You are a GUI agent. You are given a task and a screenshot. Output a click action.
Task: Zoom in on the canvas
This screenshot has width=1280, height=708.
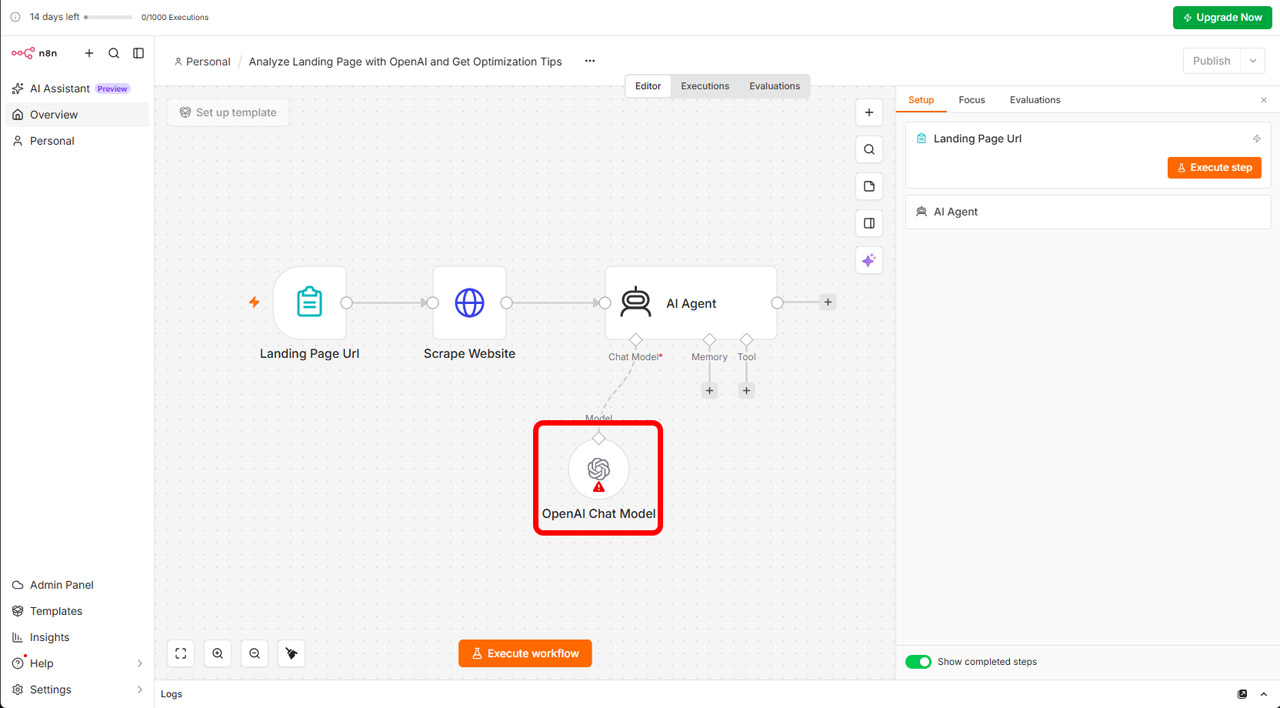(218, 654)
